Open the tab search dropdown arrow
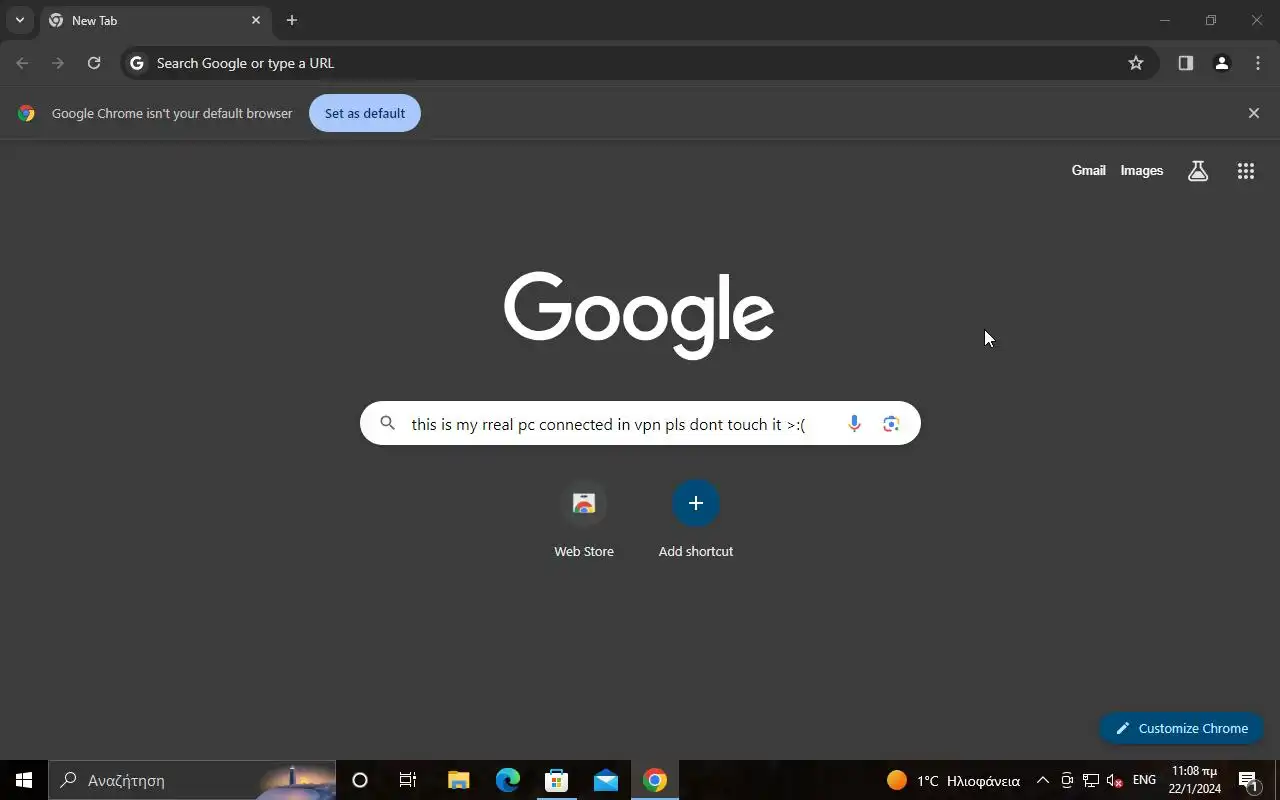The height and width of the screenshot is (800, 1280). pos(19,20)
